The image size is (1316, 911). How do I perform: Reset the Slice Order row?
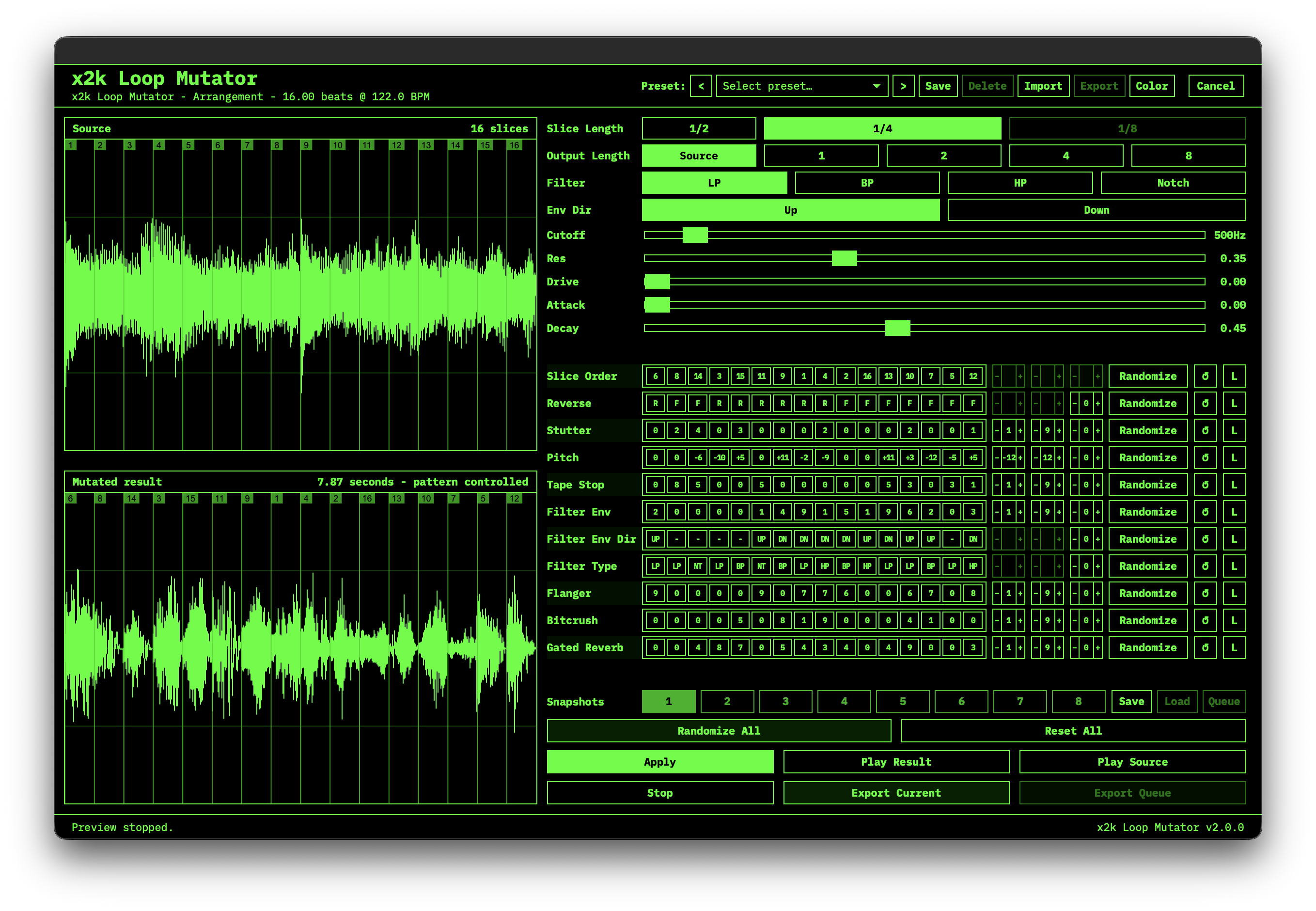(x=1205, y=376)
